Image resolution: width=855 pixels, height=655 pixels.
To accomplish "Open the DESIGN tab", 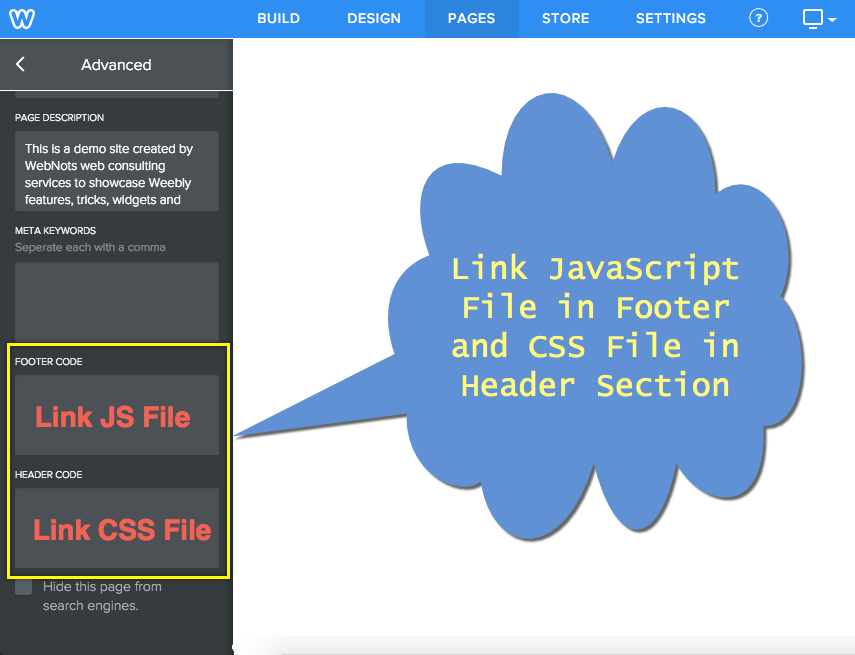I will coord(374,18).
